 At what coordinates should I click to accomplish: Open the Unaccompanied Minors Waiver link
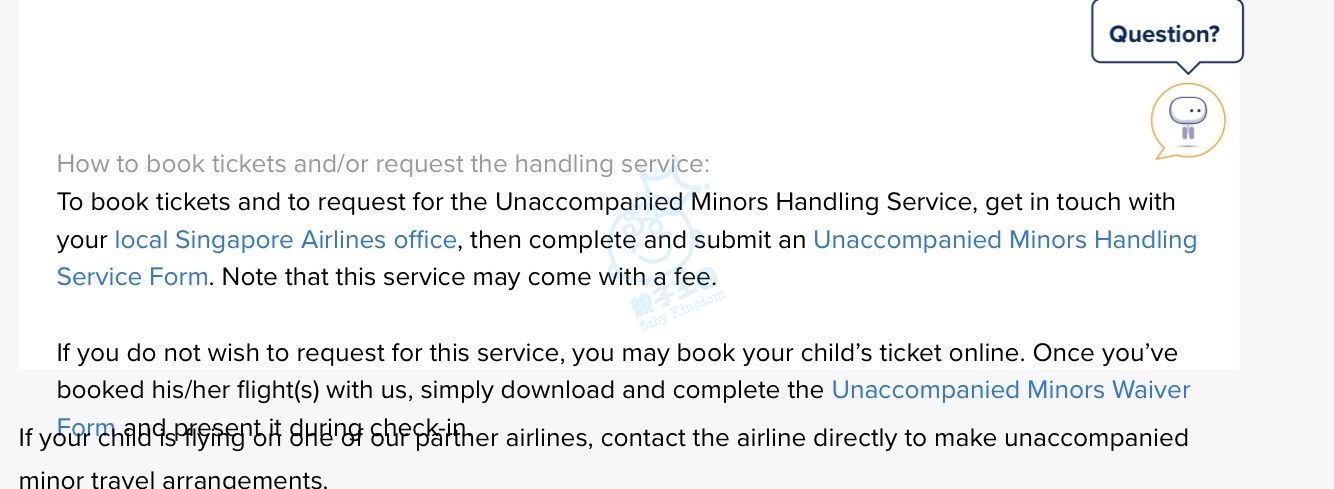tap(1011, 390)
